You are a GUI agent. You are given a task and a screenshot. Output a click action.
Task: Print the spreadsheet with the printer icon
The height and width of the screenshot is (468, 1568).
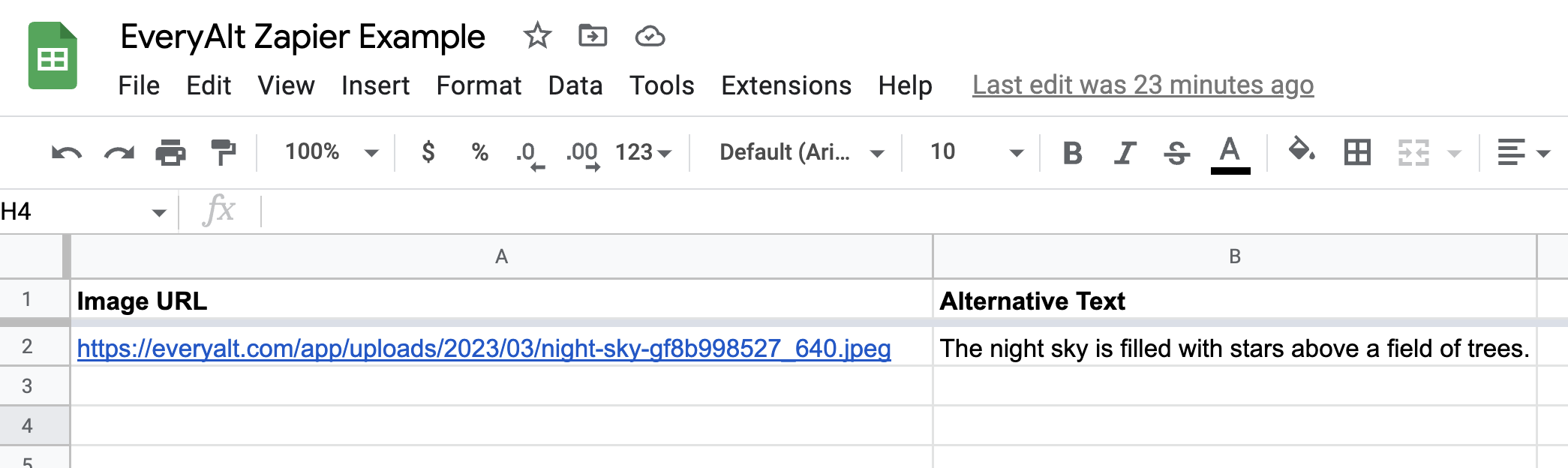pos(170,153)
